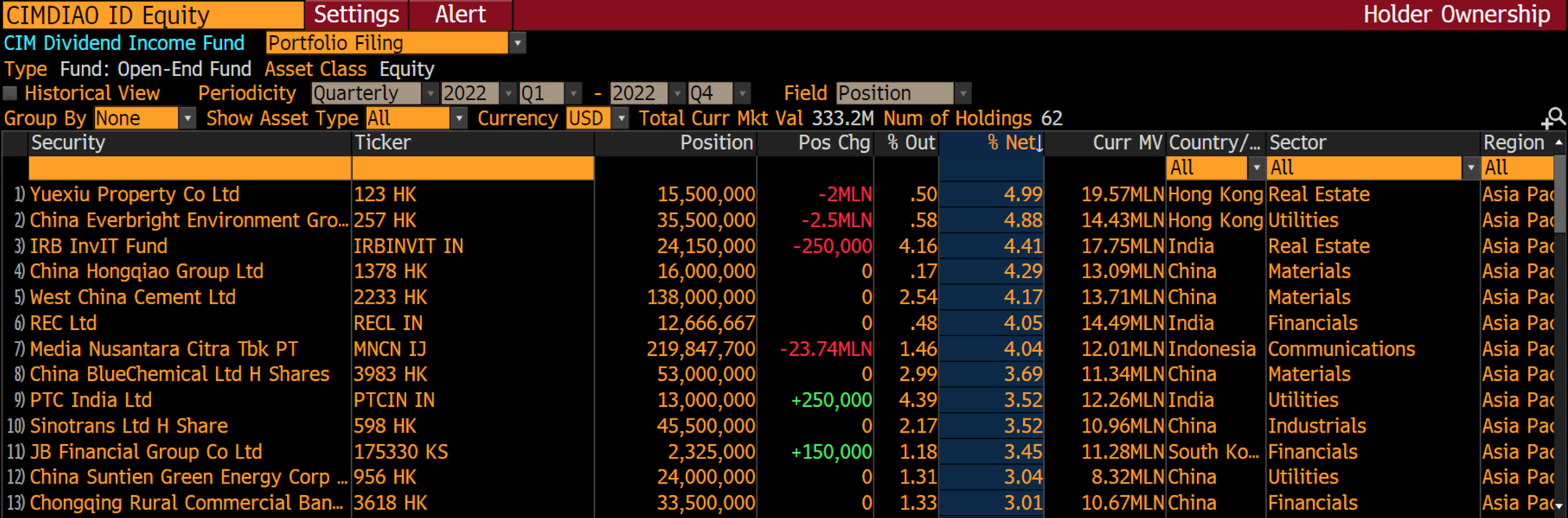This screenshot has height=518, width=1568.
Task: Click the Indonesia country cell
Action: [1211, 349]
